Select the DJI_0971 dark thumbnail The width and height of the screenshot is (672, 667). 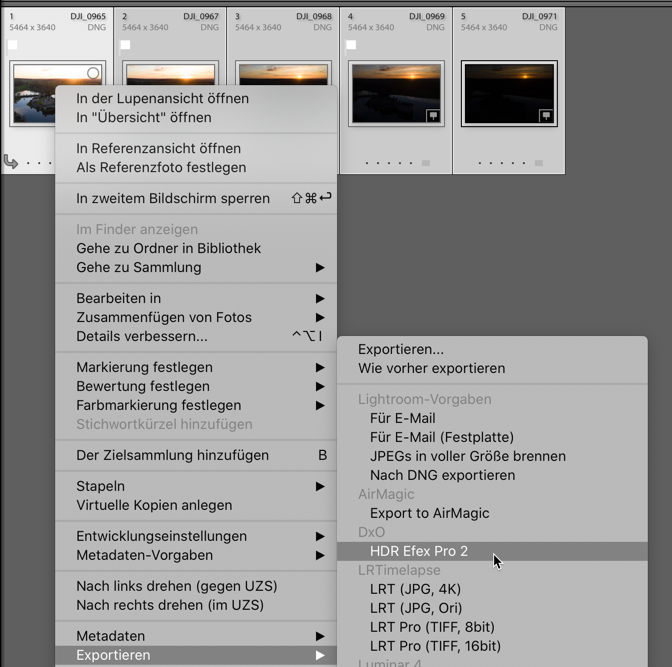click(x=509, y=93)
